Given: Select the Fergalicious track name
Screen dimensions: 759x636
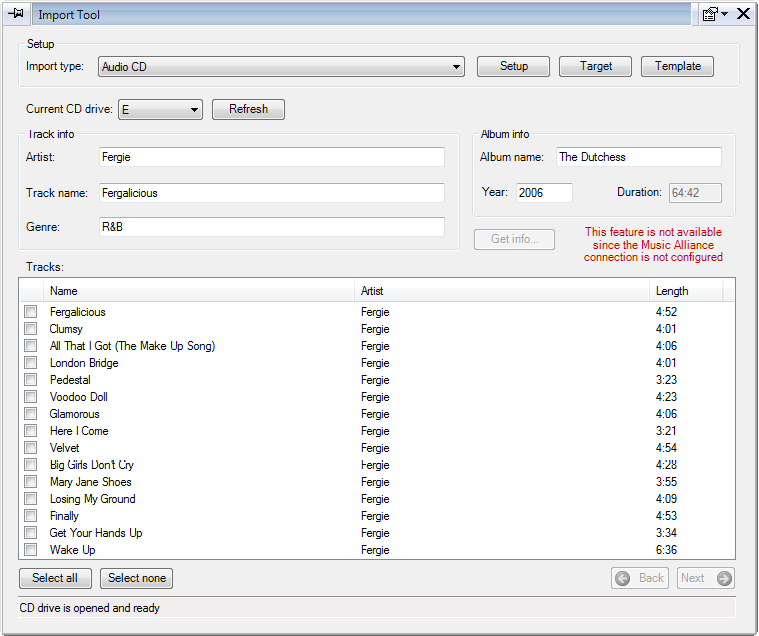Looking at the screenshot, I should coord(78,312).
